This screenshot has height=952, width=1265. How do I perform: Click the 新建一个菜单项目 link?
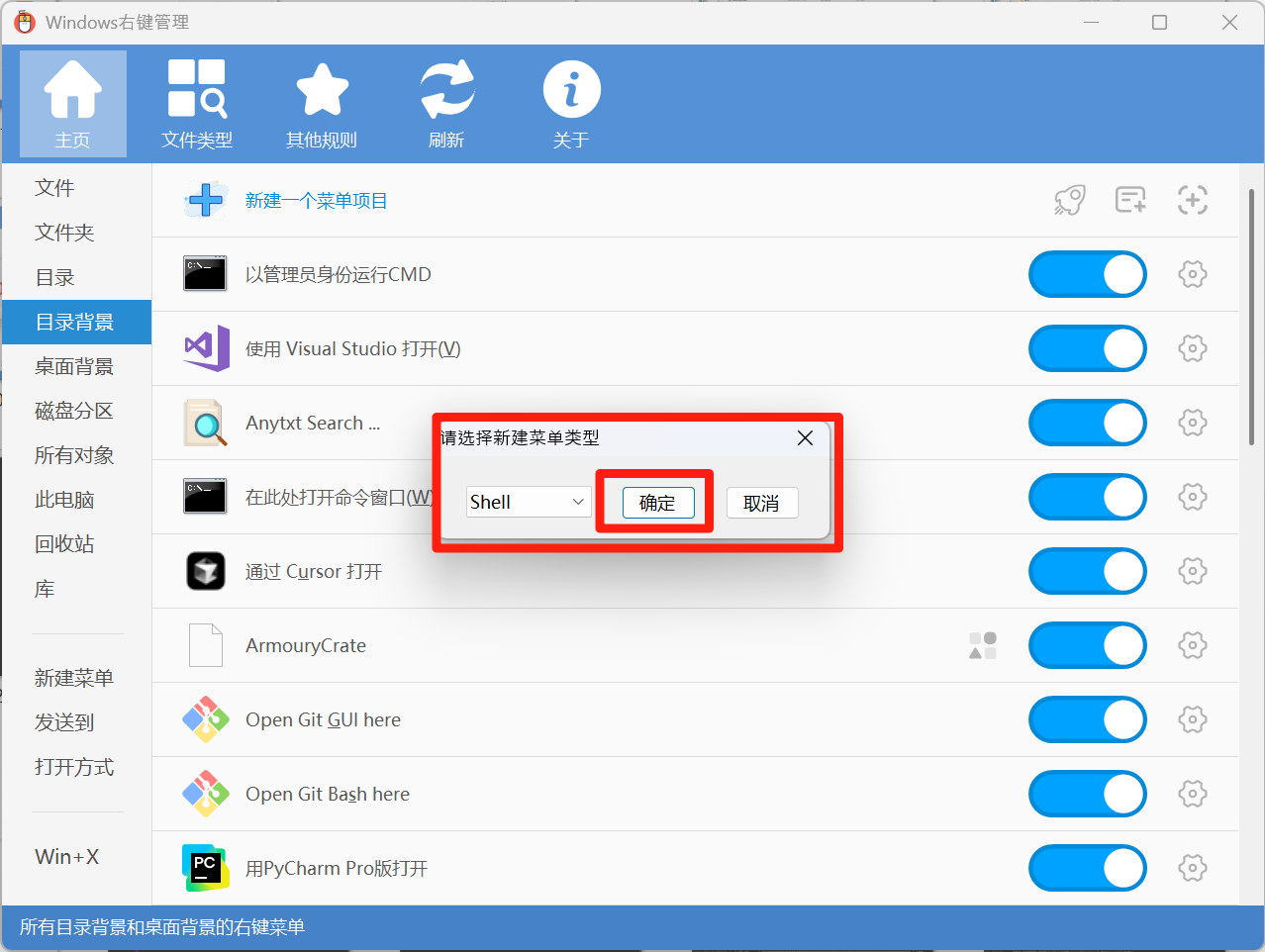(316, 201)
